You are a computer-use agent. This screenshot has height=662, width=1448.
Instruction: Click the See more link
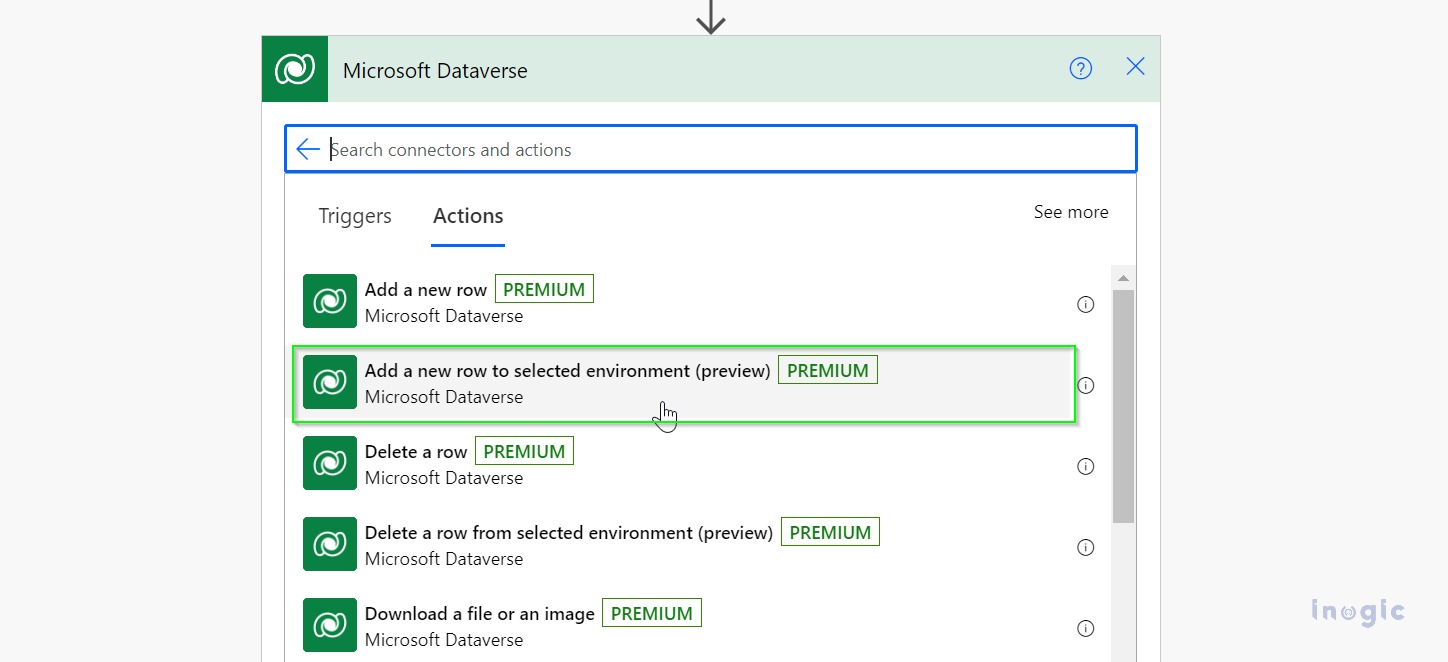(x=1071, y=212)
